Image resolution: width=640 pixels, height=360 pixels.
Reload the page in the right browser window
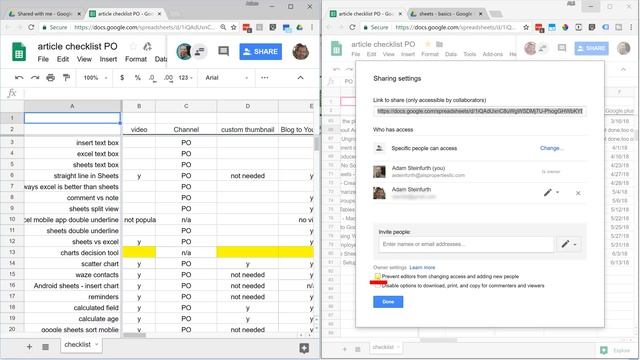tap(352, 27)
